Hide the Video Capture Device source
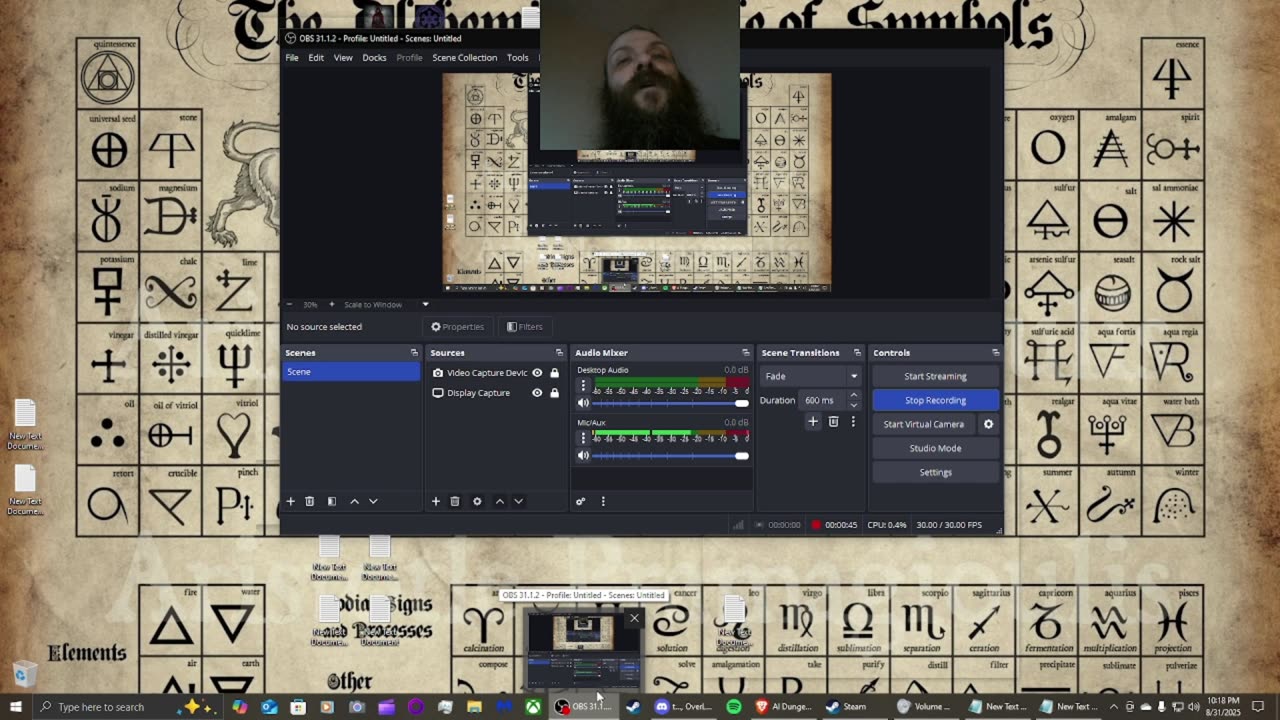The height and width of the screenshot is (720, 1280). pos(537,373)
